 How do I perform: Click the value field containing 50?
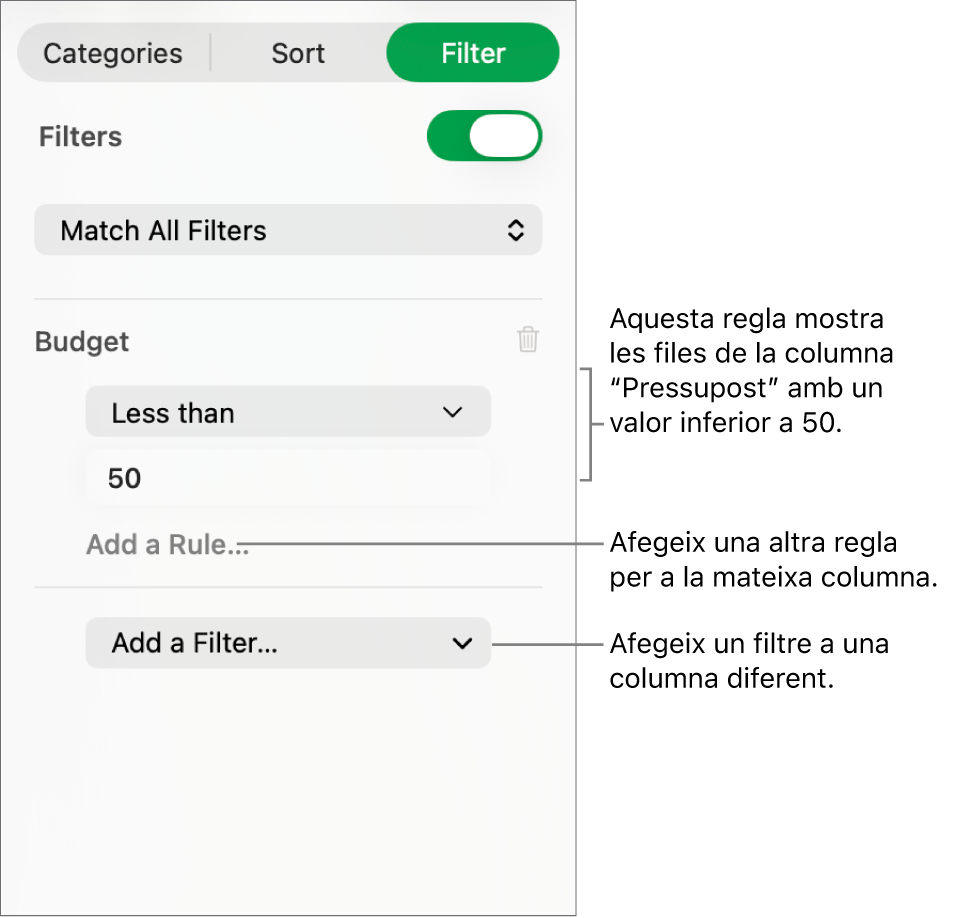288,478
